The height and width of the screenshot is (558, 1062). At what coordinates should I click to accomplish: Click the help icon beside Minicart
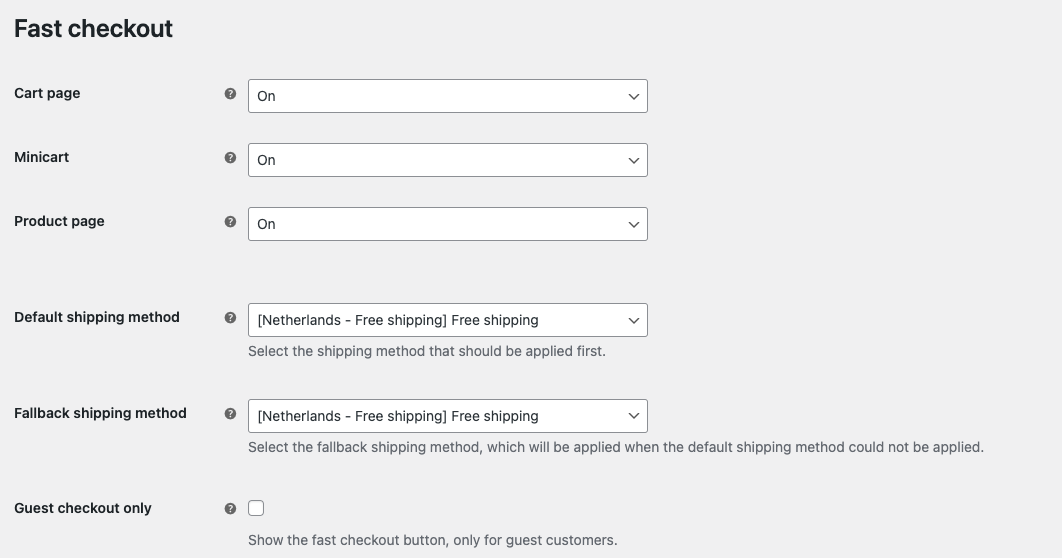(x=230, y=158)
